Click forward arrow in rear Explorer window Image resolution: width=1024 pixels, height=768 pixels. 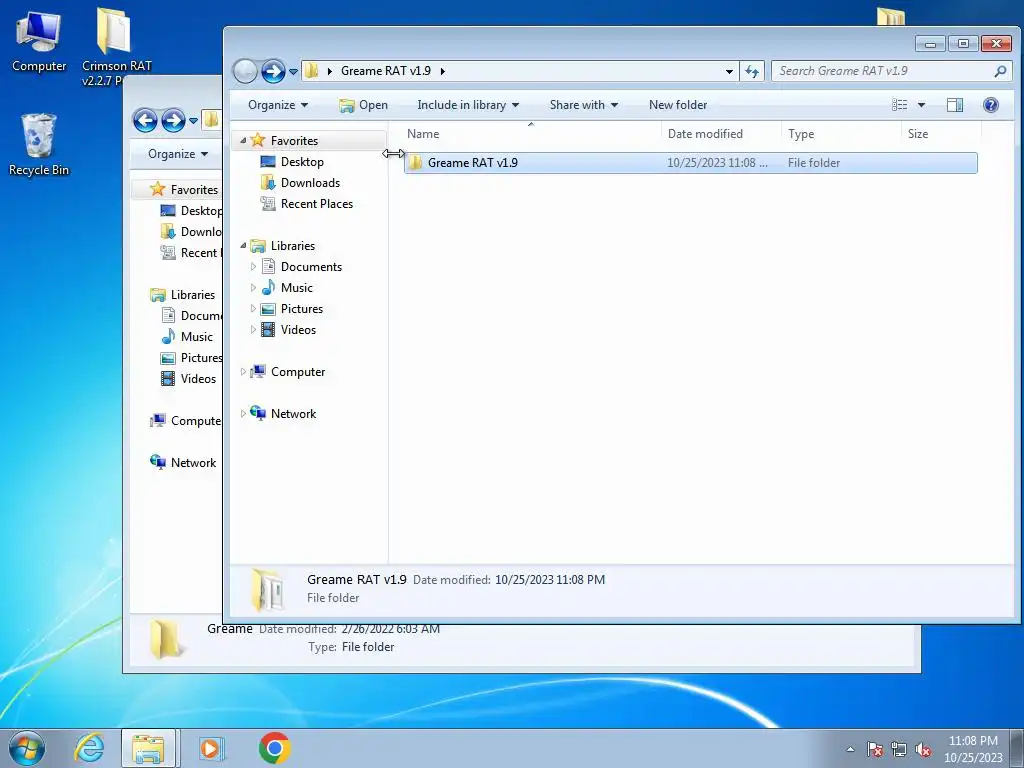pyautogui.click(x=173, y=120)
